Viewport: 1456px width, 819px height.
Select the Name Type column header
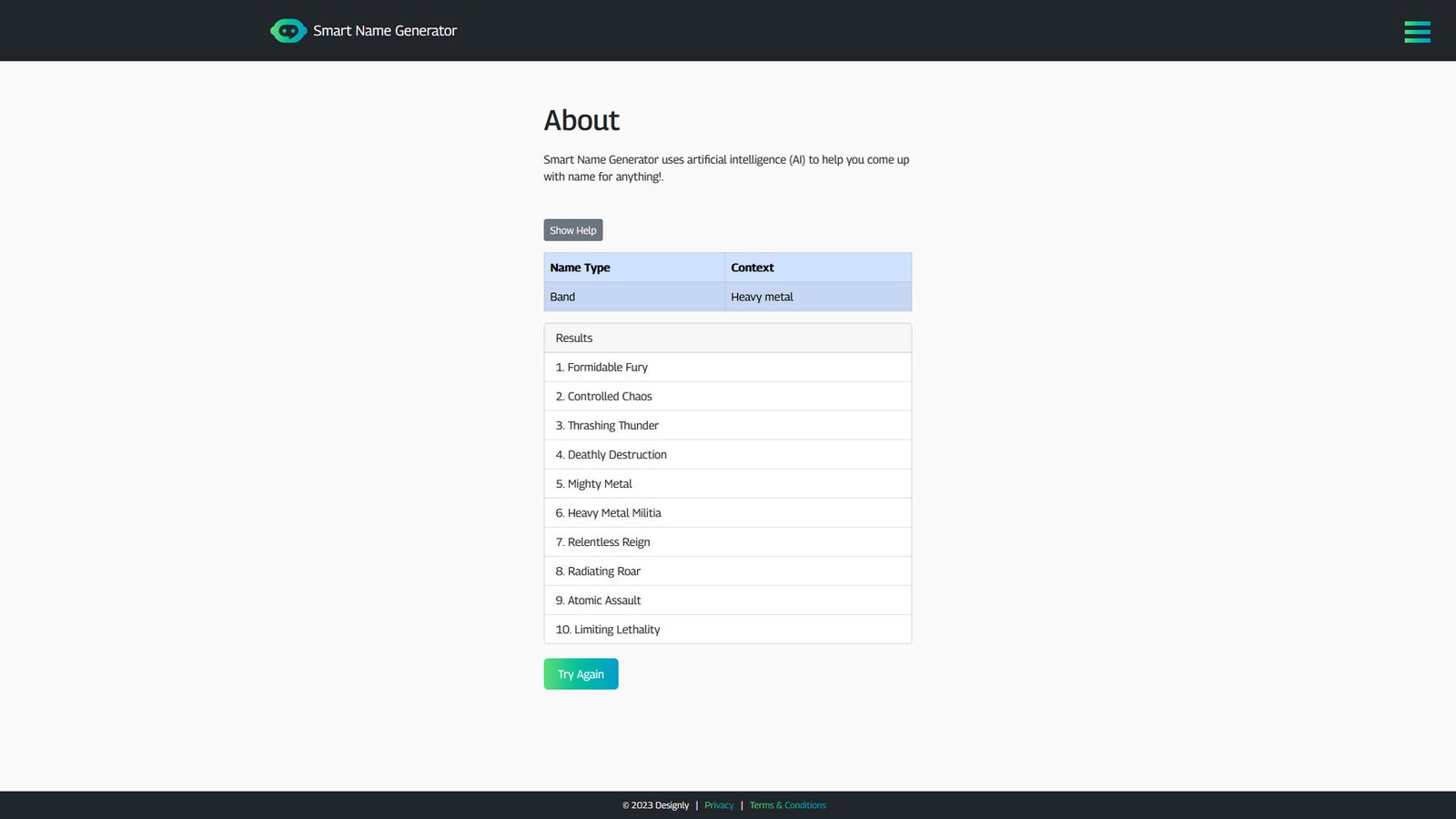pos(580,268)
